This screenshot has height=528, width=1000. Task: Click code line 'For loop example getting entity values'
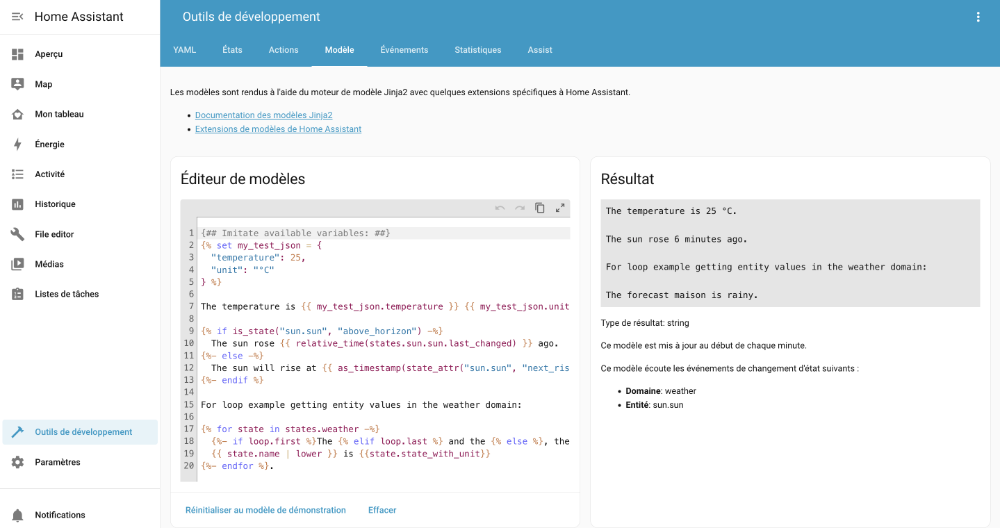361,405
